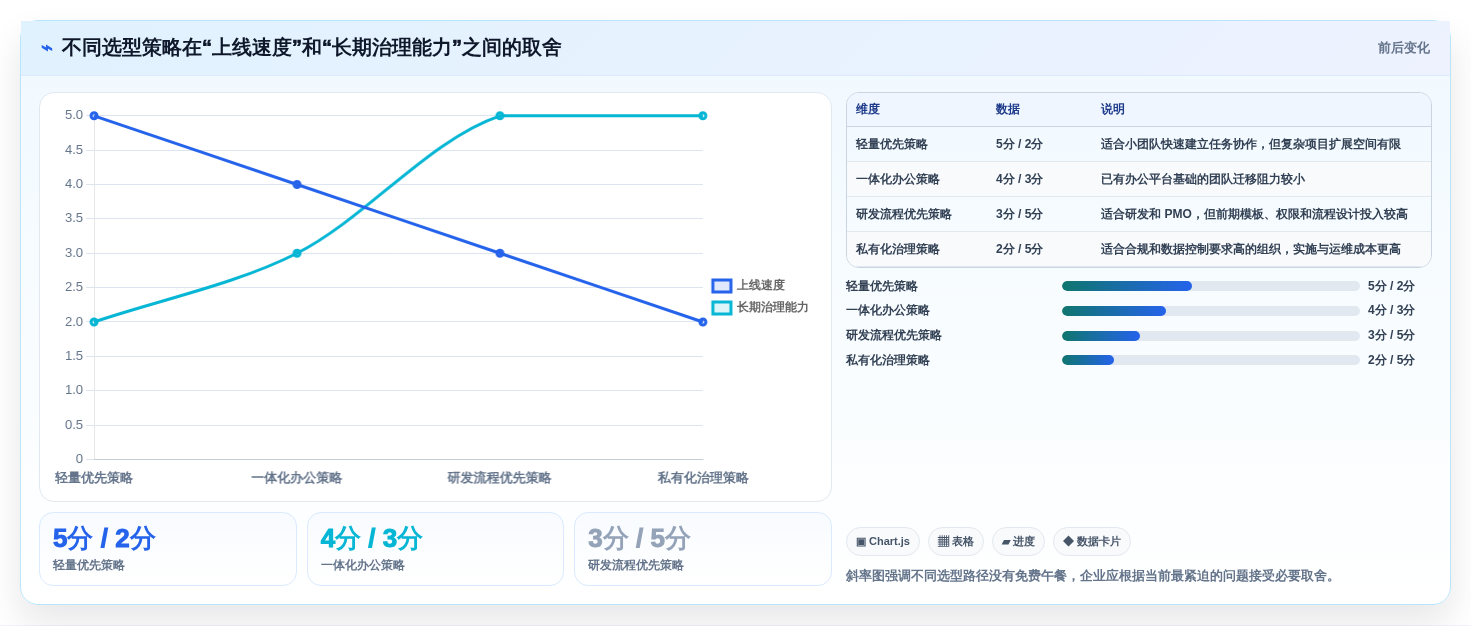This screenshot has height=626, width=1471.
Task: Click the 进度 tag chip
Action: click(1018, 542)
